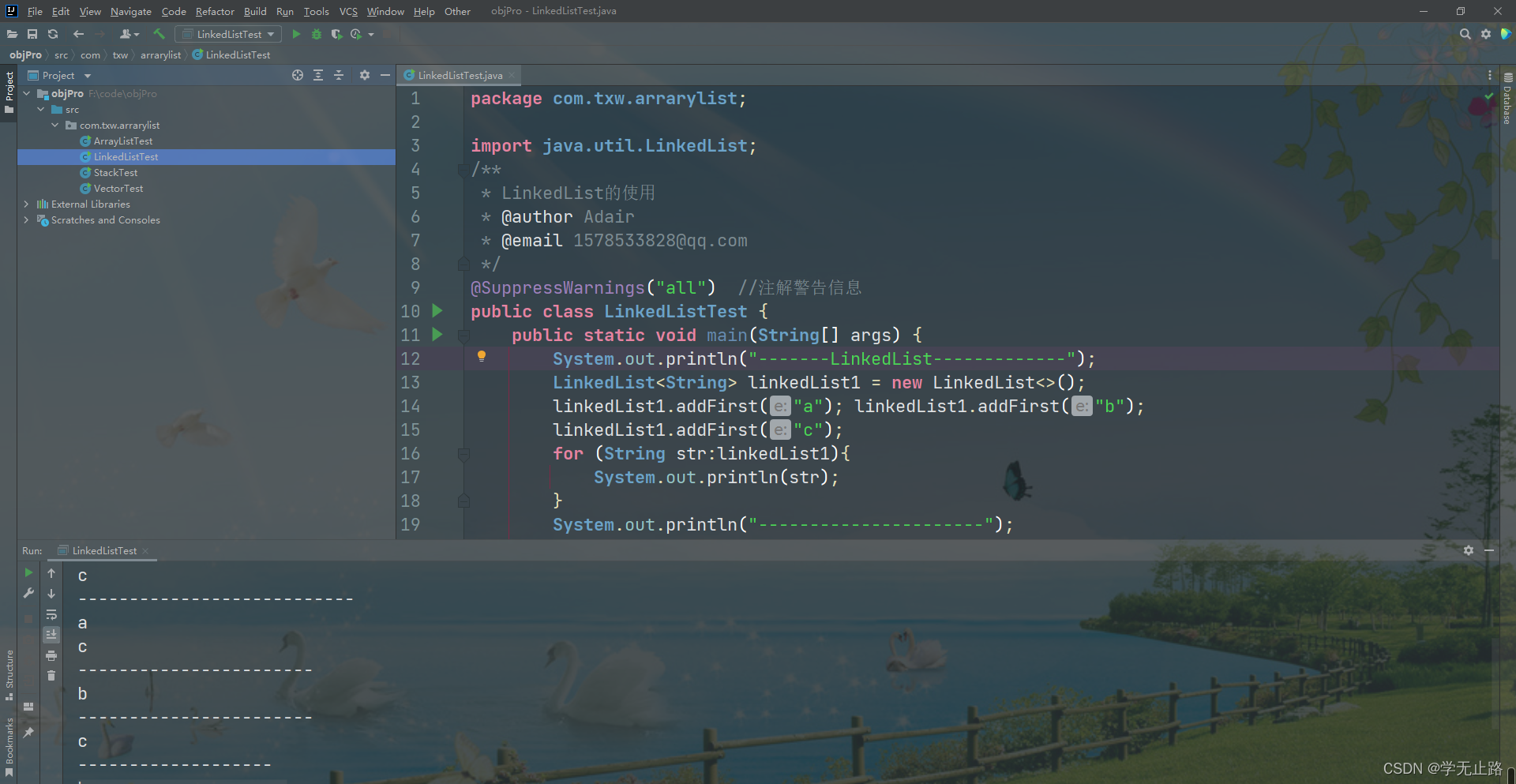The height and width of the screenshot is (784, 1516).
Task: Click the src breadcrumb
Action: 61,54
